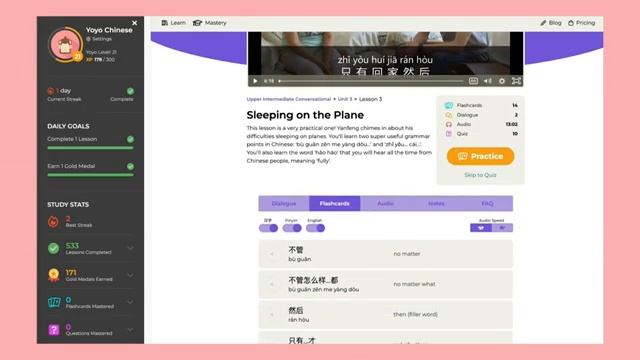This screenshot has height=360, width=640.
Task: Open the Learn menu in the top bar
Action: point(173,23)
